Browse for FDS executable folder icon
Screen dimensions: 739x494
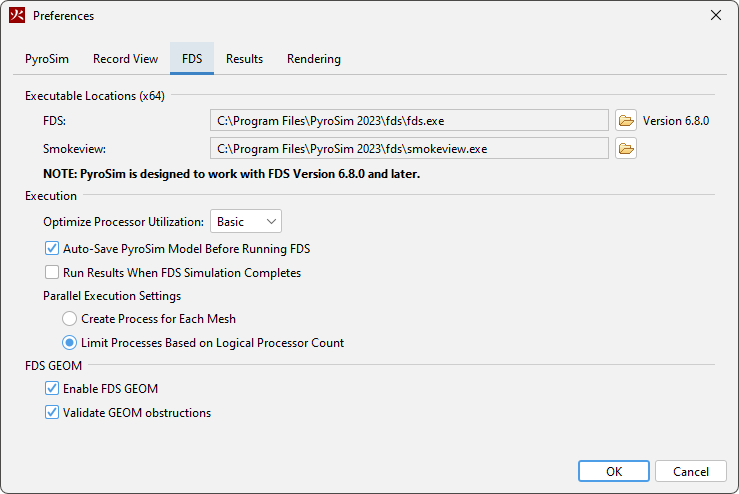[x=626, y=121]
